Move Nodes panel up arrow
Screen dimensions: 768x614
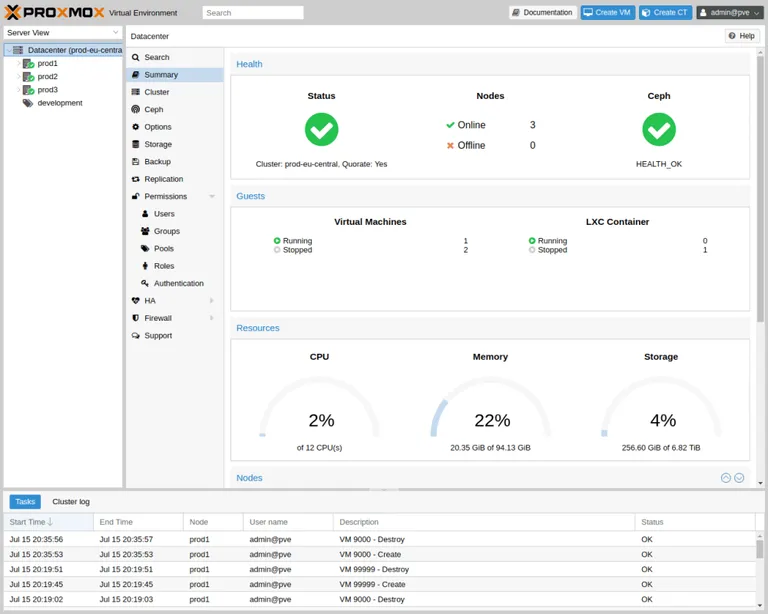[x=726, y=478]
